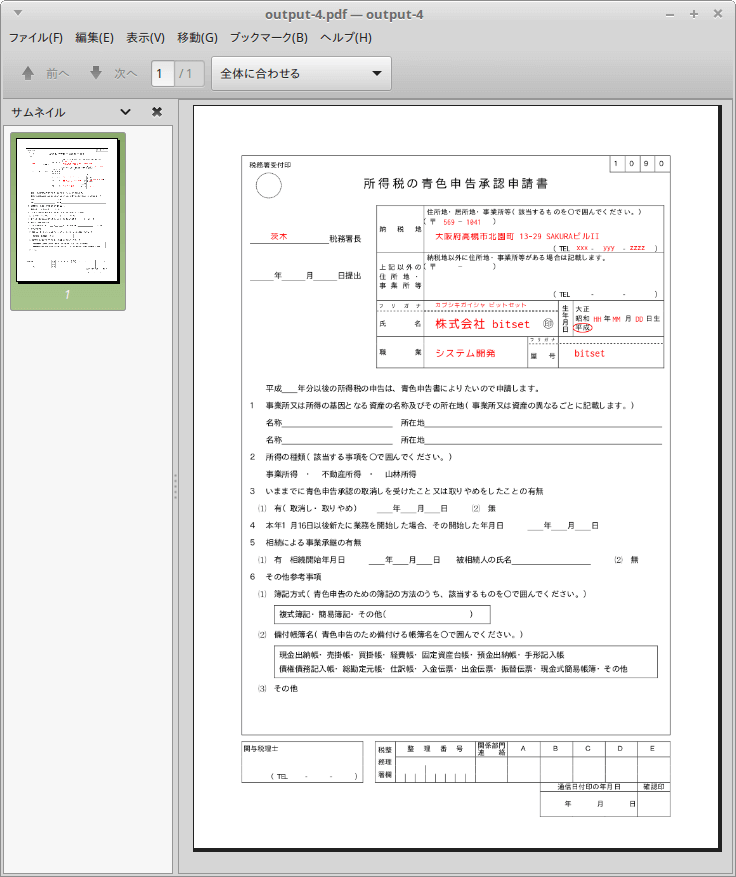Click the 税務署長 label
Viewport: 736px width, 877px height.
click(x=345, y=239)
